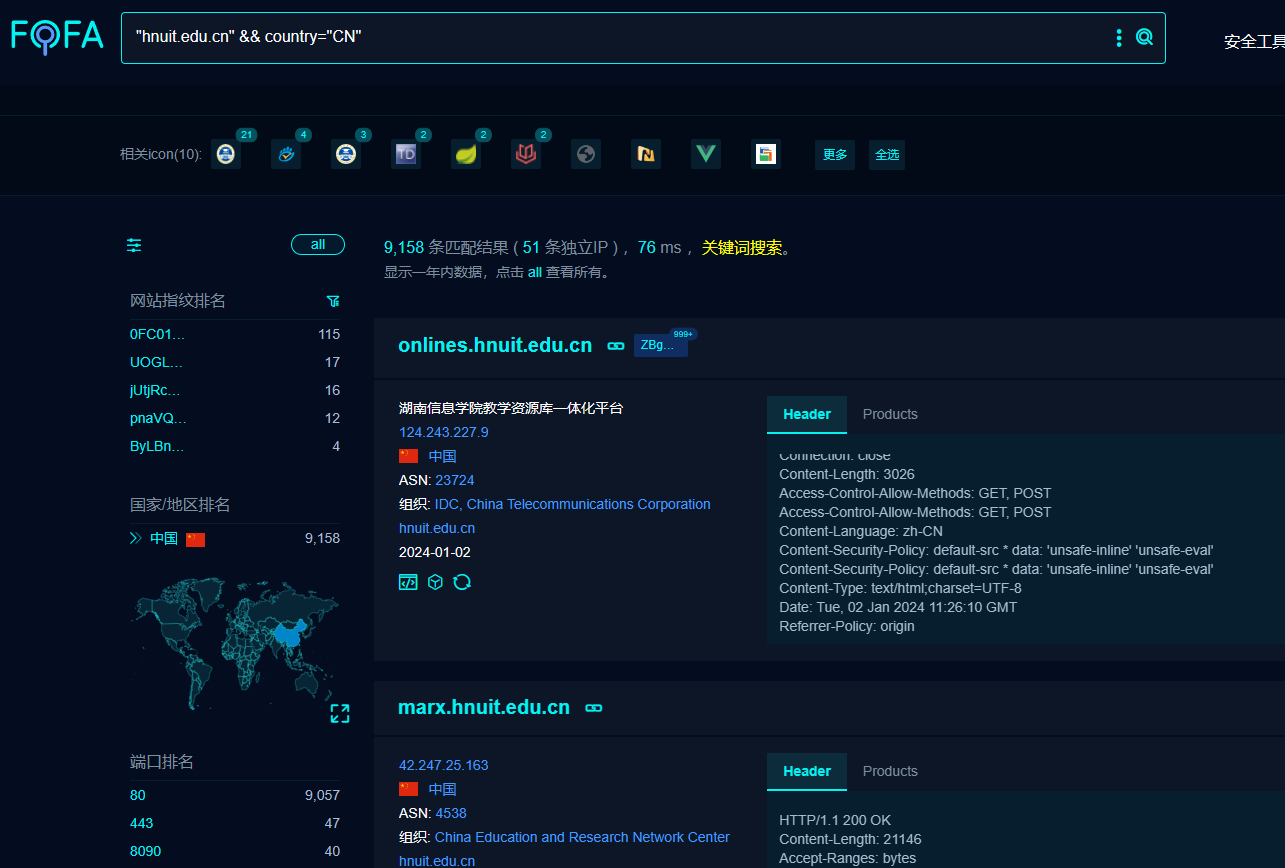The height and width of the screenshot is (868, 1285).
Task: Click 全选 to select all icons
Action: click(x=887, y=155)
